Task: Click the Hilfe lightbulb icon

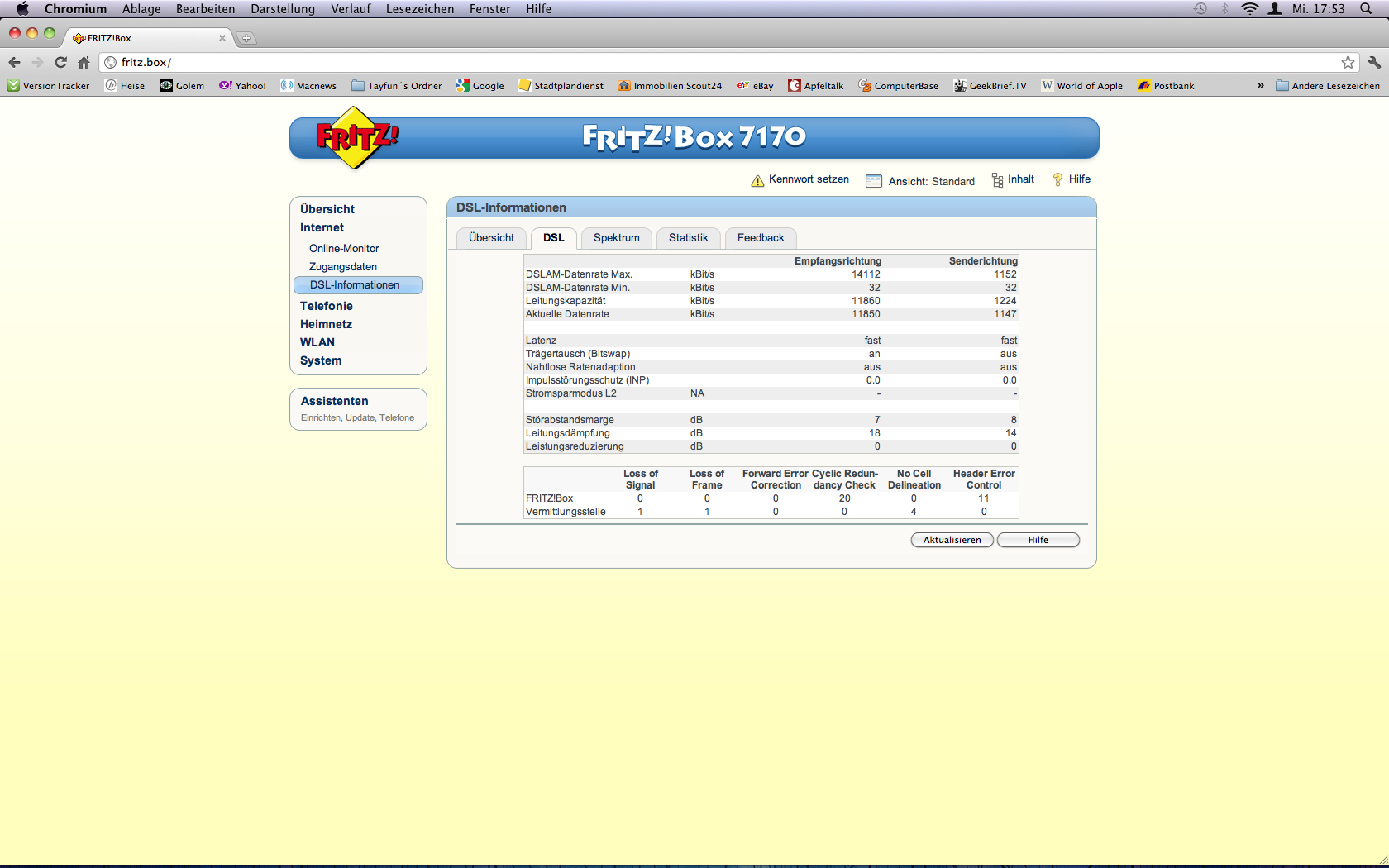Action: pos(1057,179)
